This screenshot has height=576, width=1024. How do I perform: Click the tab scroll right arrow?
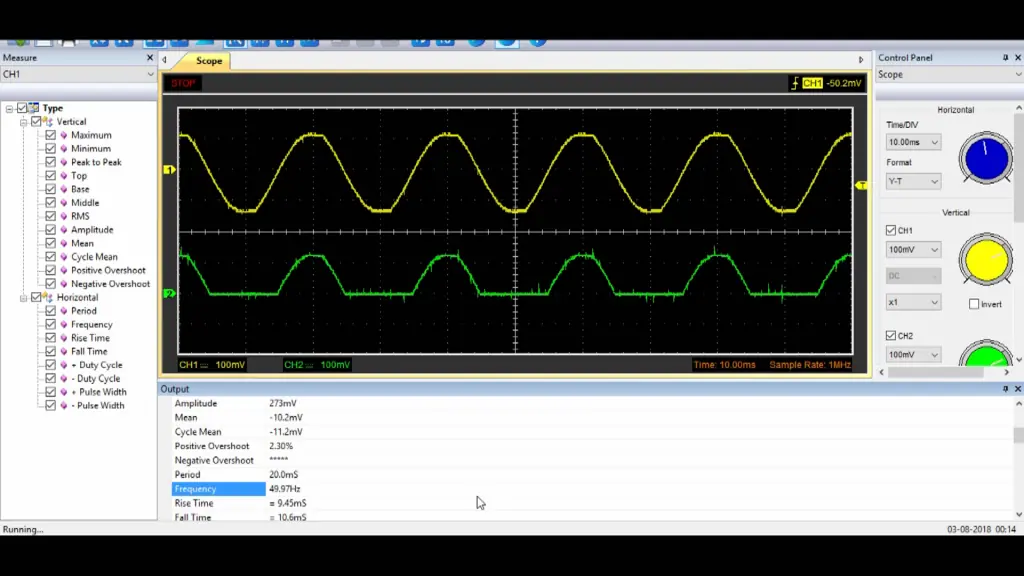pyautogui.click(x=861, y=60)
